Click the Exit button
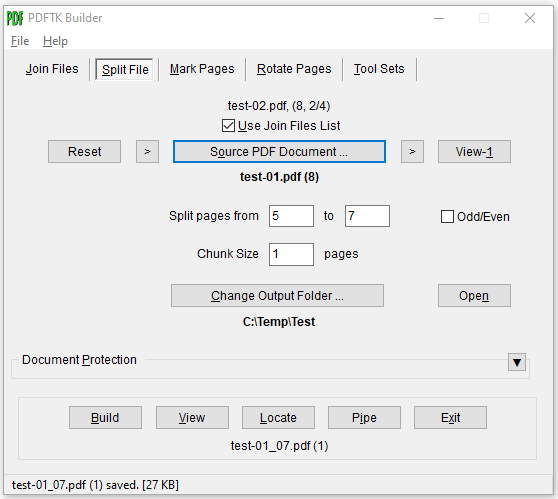Image resolution: width=558 pixels, height=499 pixels. pos(450,417)
